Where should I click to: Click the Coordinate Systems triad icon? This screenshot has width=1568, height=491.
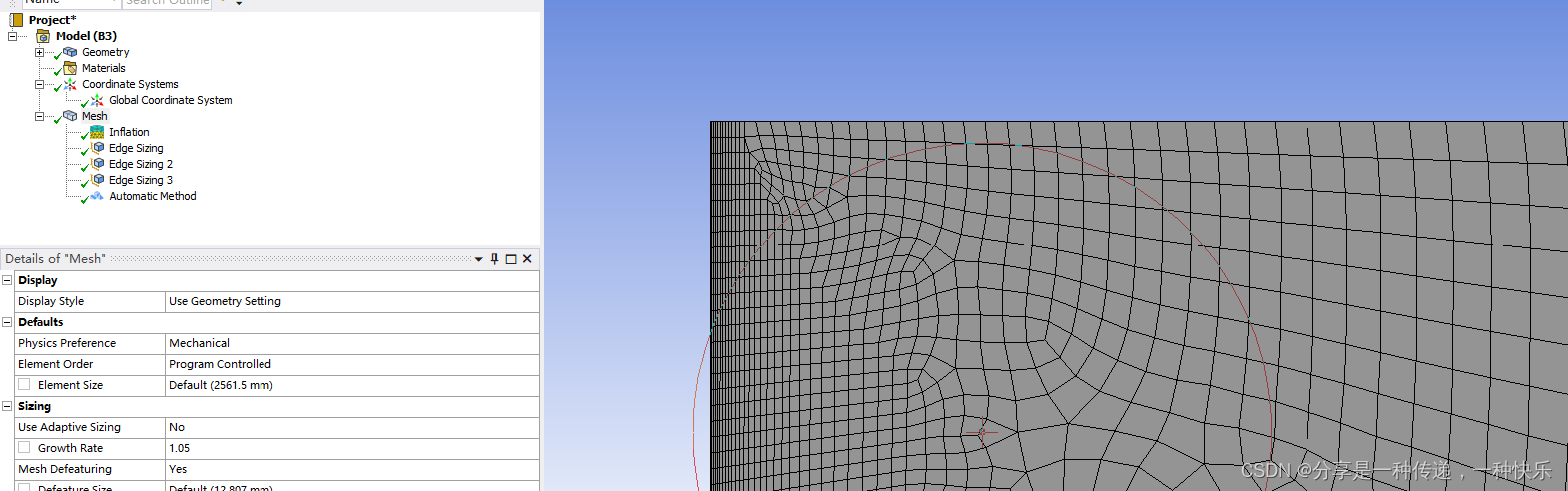click(70, 84)
